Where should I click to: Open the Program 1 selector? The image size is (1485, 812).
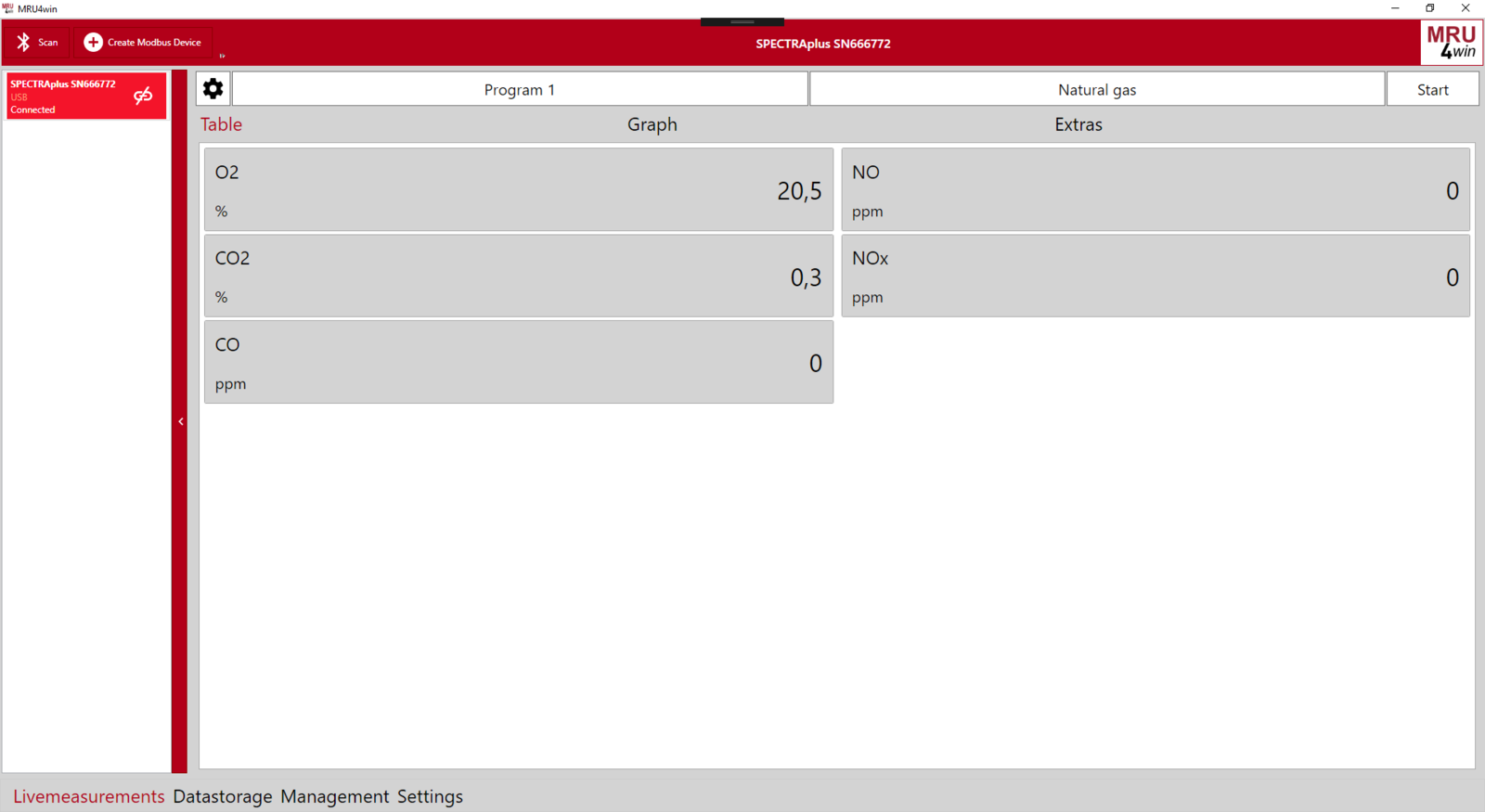point(520,90)
